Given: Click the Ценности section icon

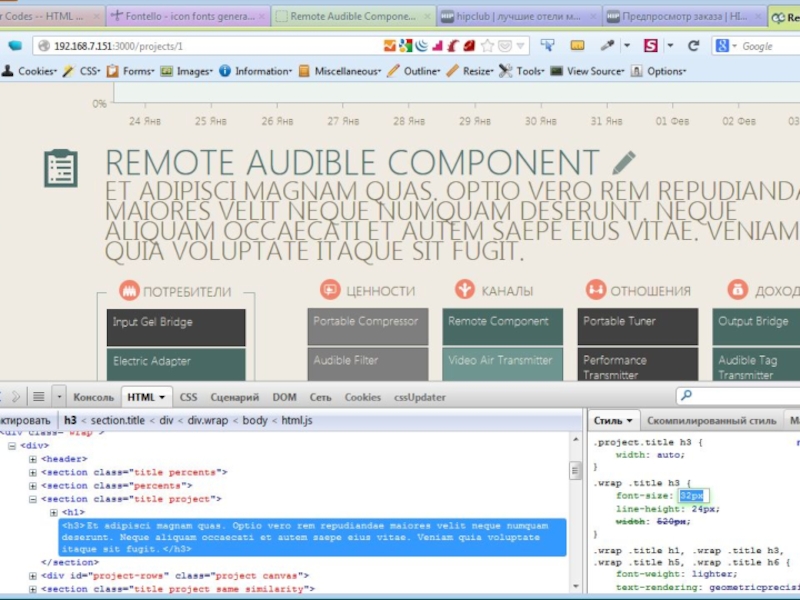Looking at the screenshot, I should point(330,290).
